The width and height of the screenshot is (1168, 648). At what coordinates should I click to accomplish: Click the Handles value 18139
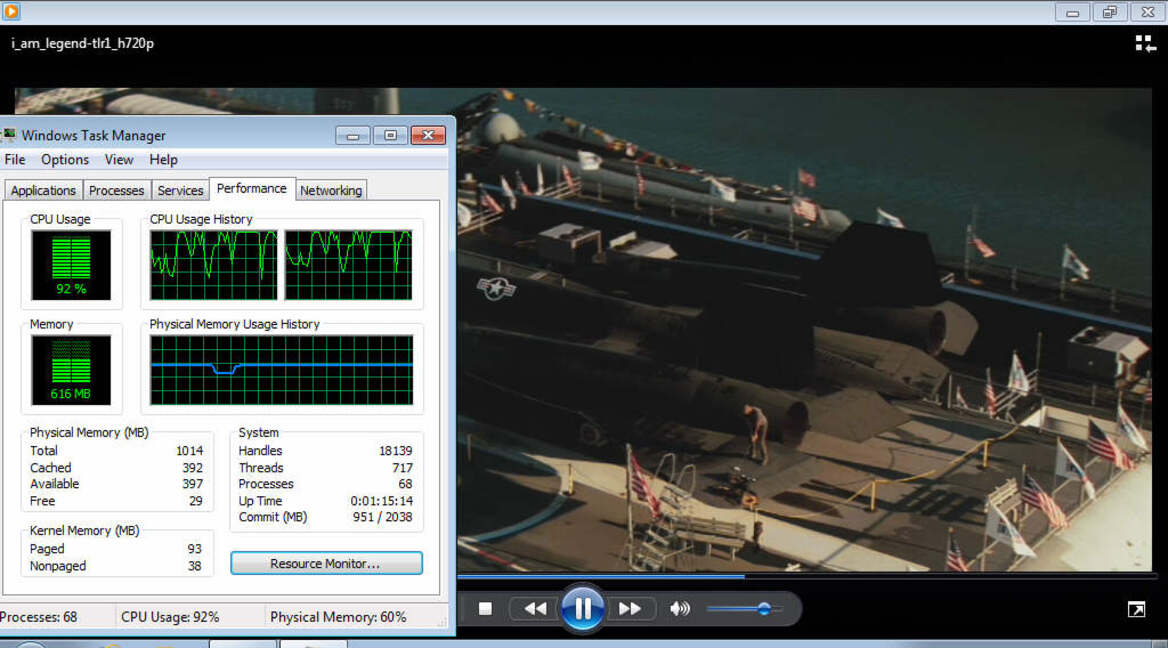(x=396, y=451)
